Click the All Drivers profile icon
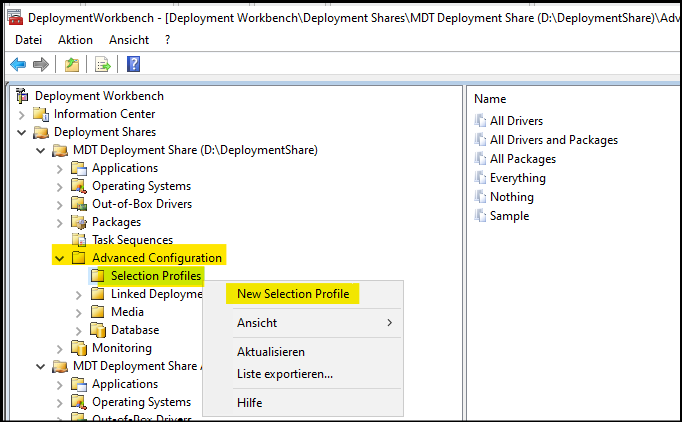This screenshot has height=422, width=682. (480, 121)
